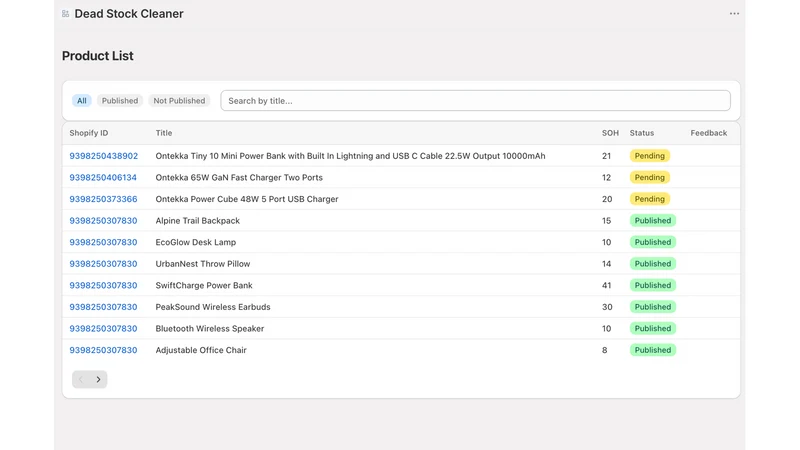Viewport: 800px width, 450px height.
Task: Open the ID link in UrbanNest Throw Pillow row
Action: 103,264
